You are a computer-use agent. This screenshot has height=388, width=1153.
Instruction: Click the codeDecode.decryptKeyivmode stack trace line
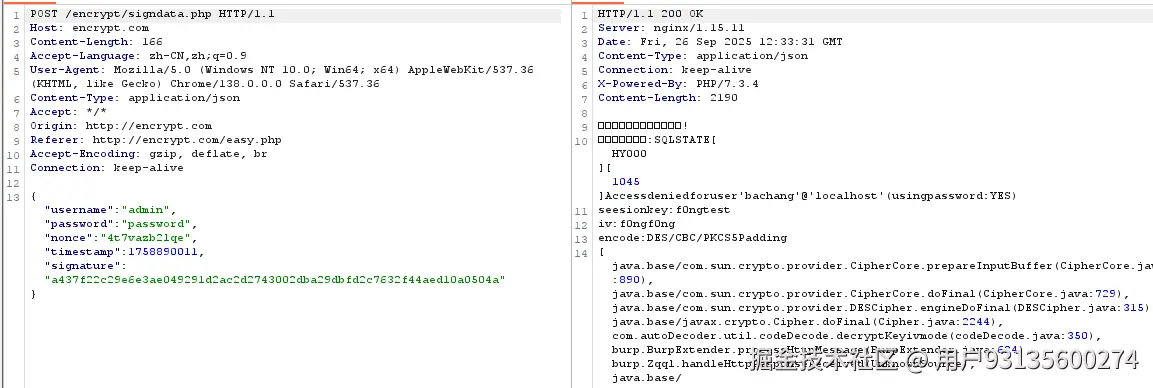856,336
